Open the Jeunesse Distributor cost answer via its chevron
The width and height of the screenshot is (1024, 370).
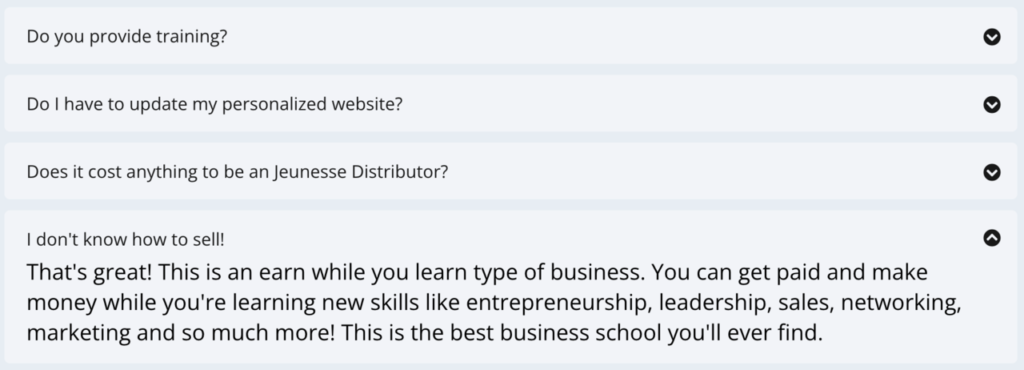coord(991,172)
